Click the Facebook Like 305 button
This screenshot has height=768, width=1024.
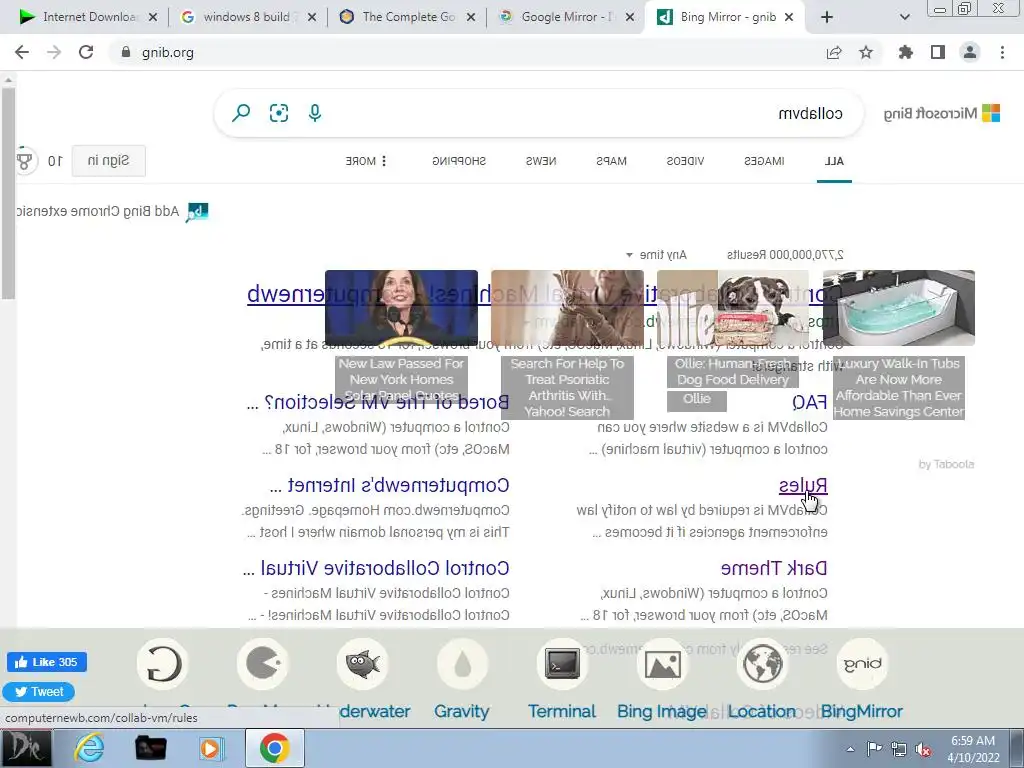tap(46, 662)
